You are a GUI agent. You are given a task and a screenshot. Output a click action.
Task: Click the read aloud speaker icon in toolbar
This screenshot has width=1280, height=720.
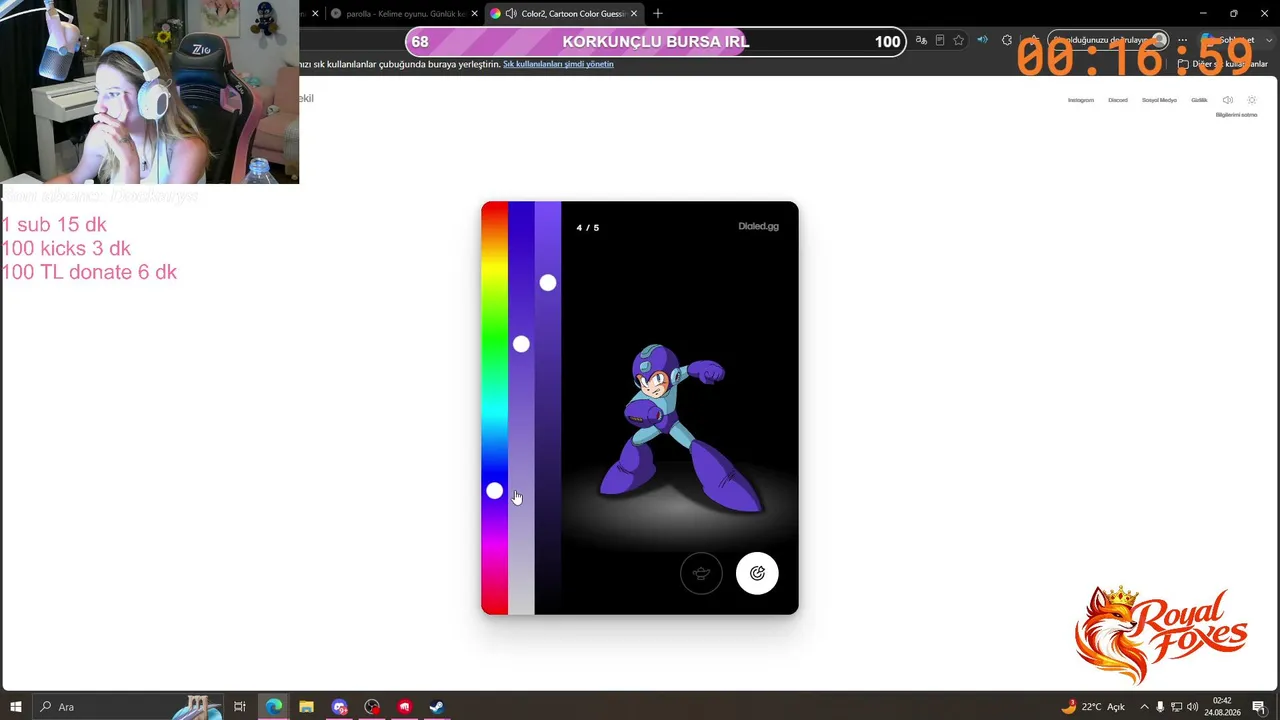982,41
